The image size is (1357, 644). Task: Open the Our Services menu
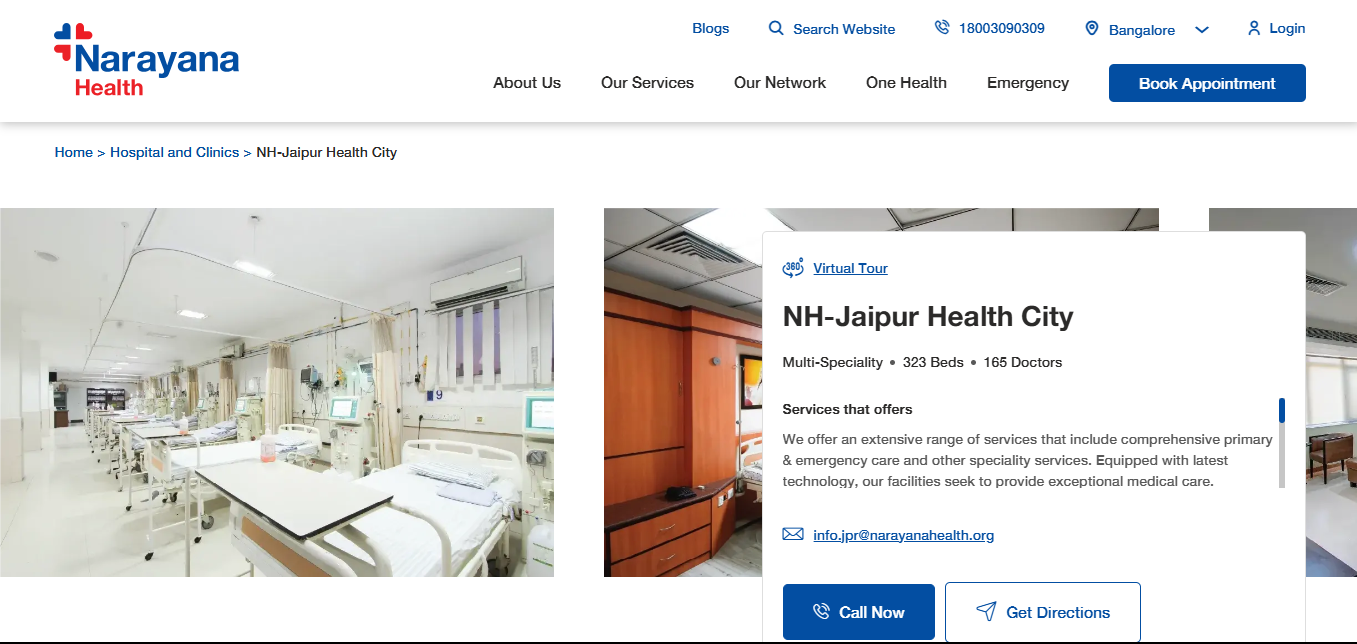pyautogui.click(x=647, y=83)
